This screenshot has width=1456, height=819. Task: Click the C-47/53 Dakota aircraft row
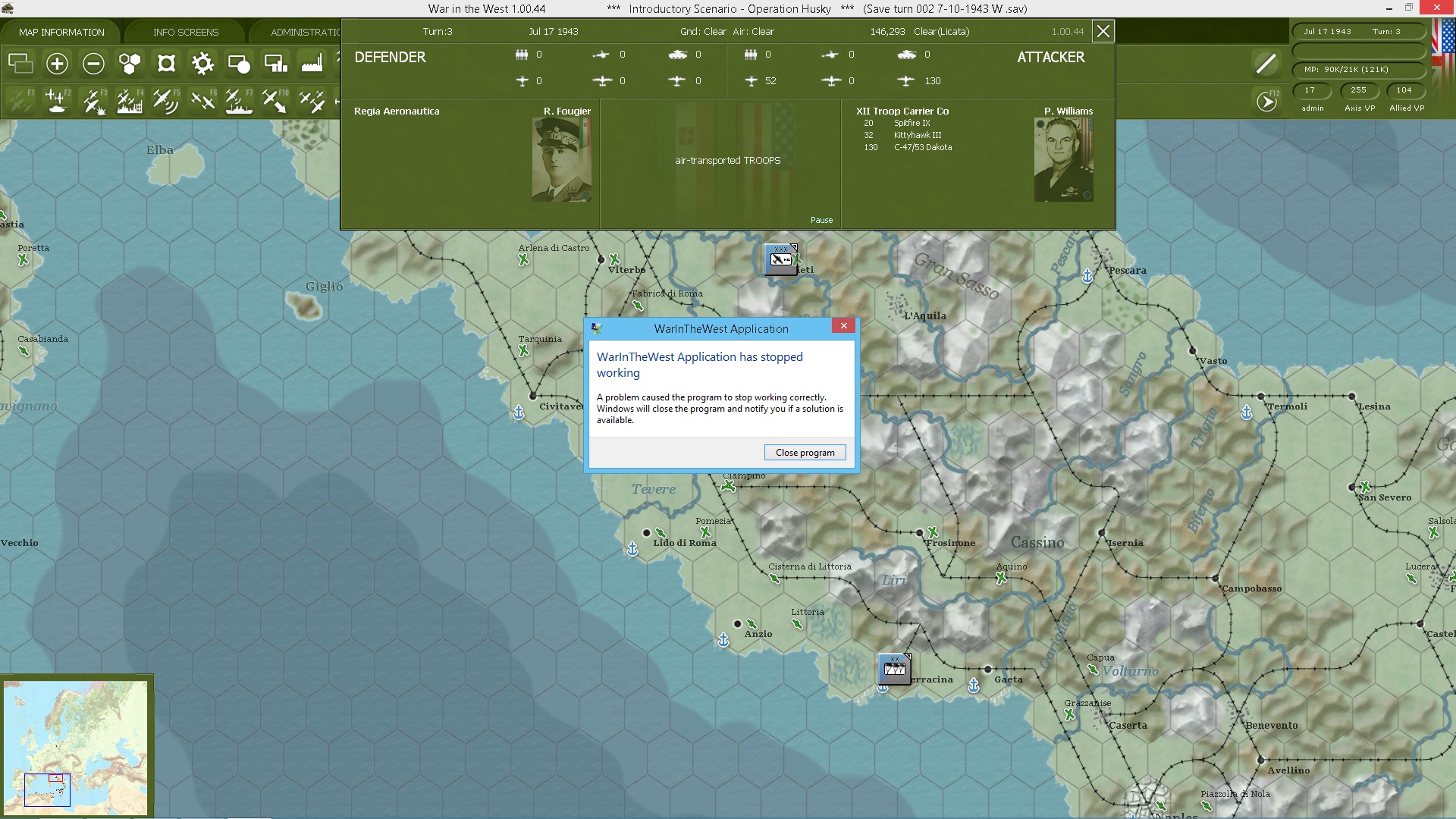[x=908, y=147]
